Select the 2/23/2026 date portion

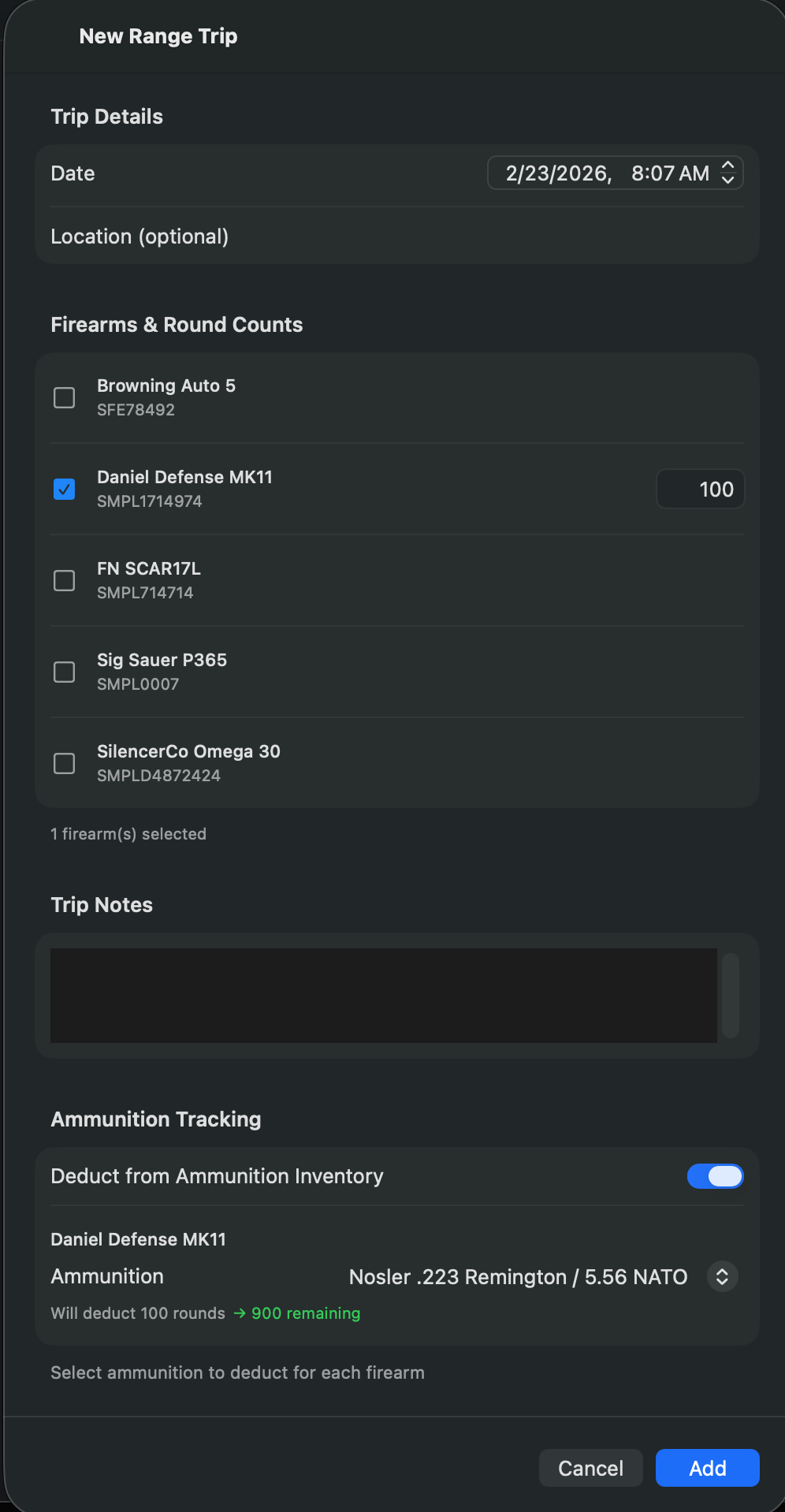tap(558, 173)
